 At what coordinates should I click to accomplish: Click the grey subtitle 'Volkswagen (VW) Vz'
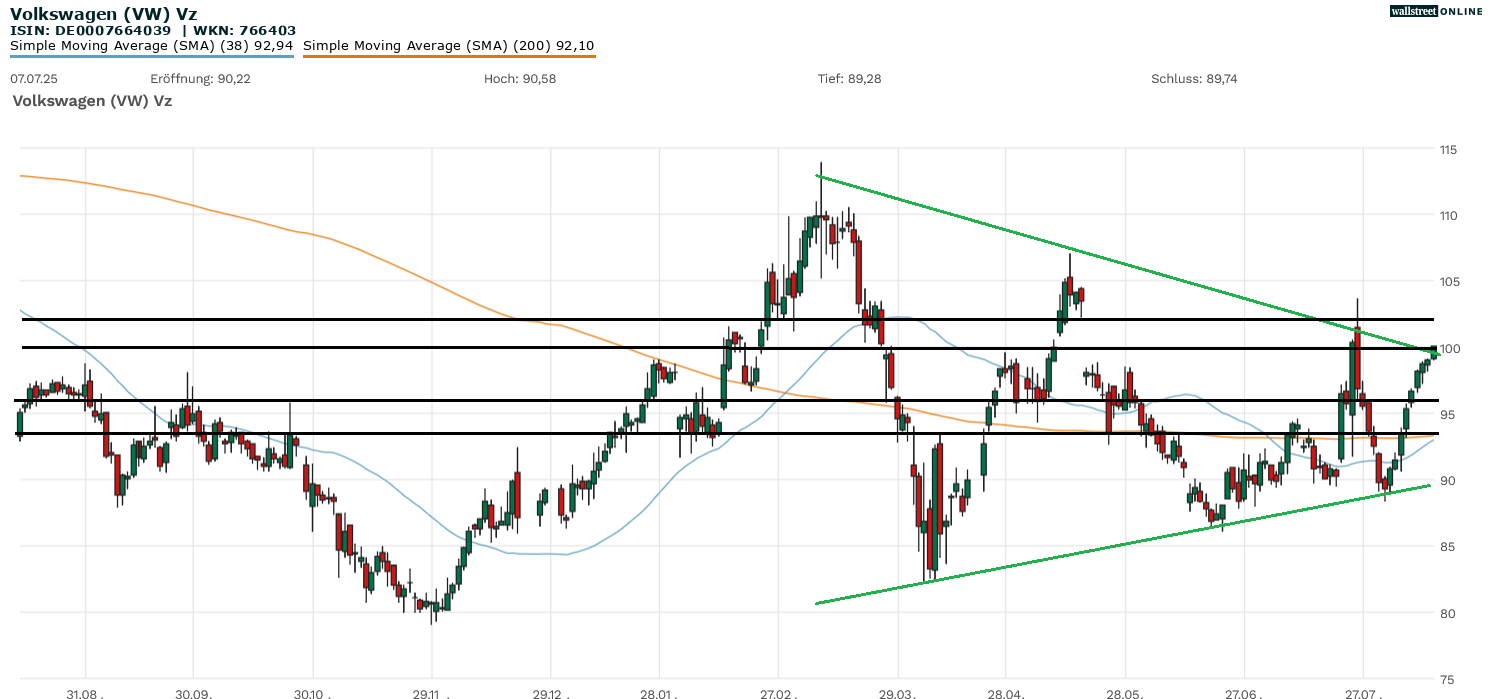[92, 101]
